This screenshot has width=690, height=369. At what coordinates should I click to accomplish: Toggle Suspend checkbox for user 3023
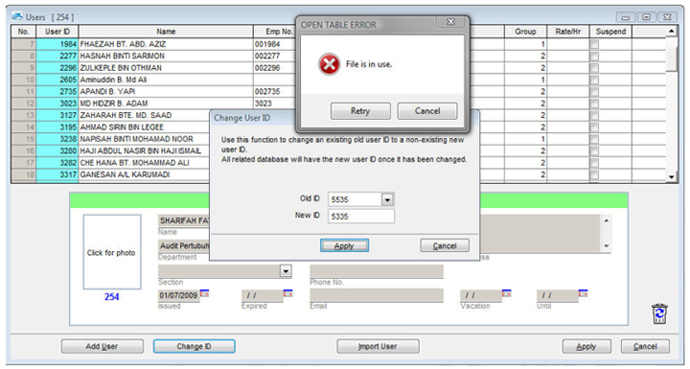[x=594, y=104]
